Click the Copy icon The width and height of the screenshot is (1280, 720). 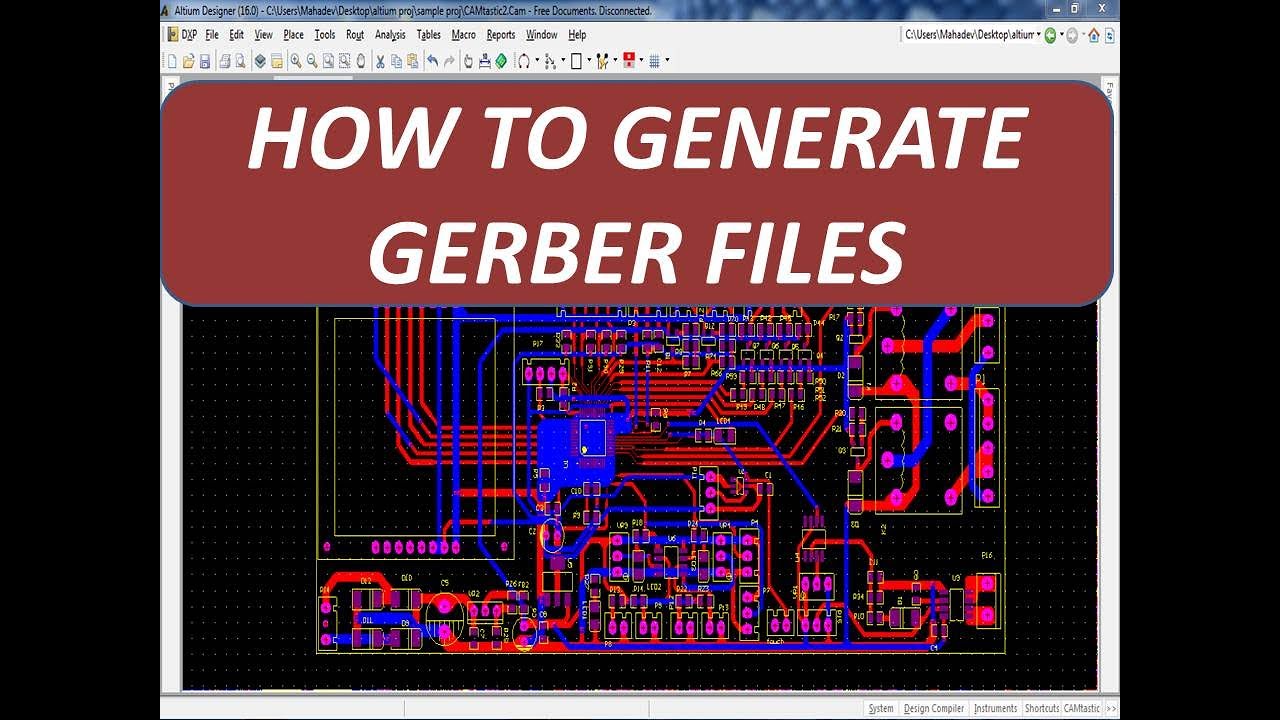[396, 61]
